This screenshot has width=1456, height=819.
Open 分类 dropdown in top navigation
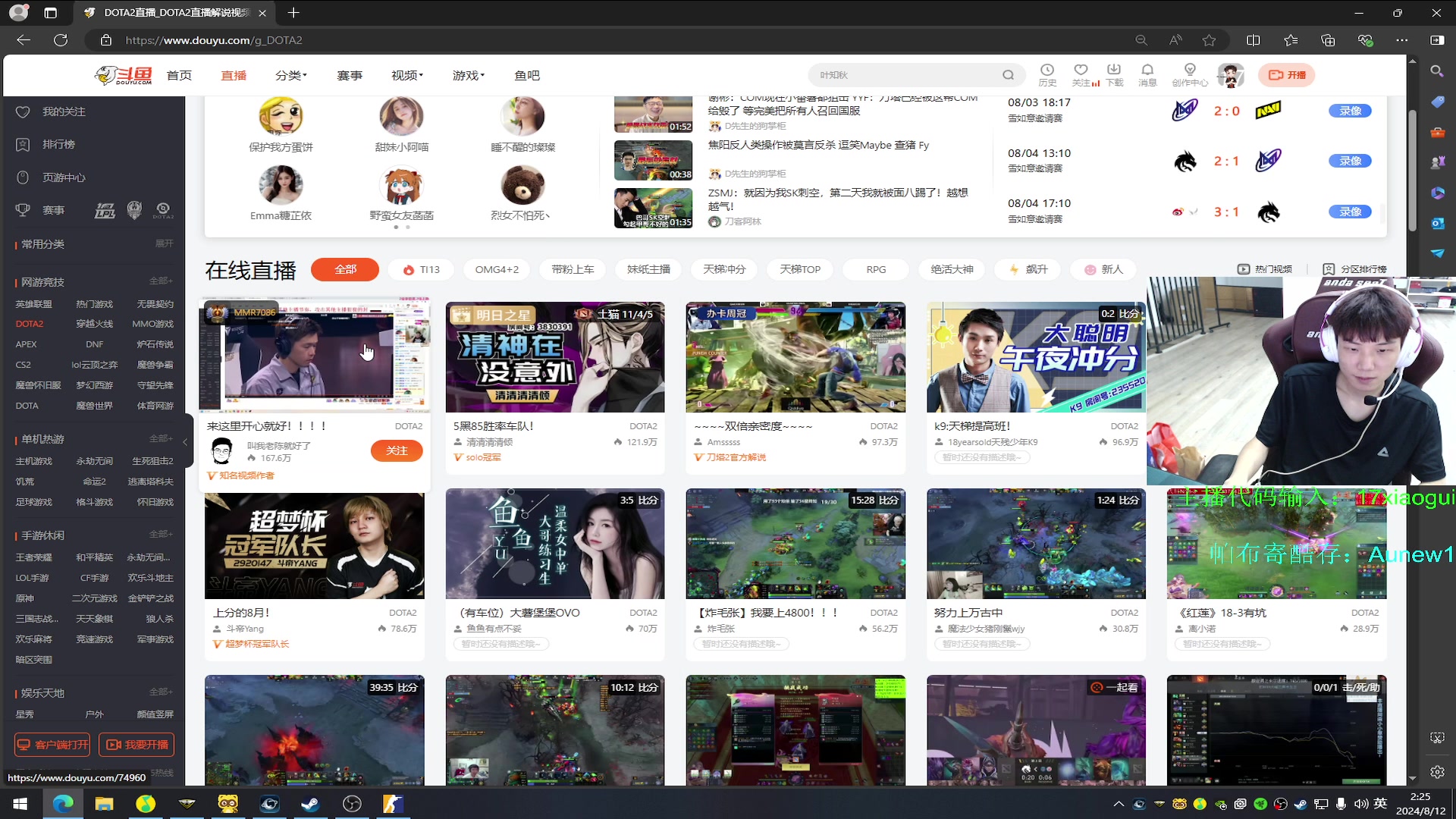click(x=290, y=75)
